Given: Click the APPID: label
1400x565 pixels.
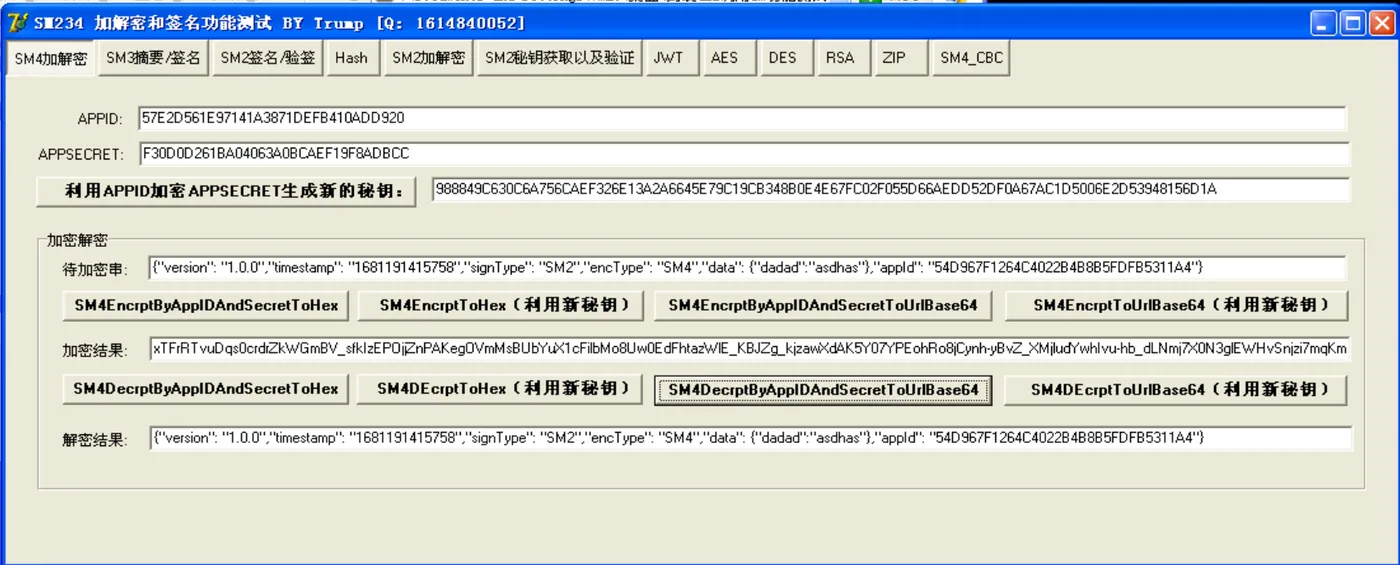Looking at the screenshot, I should 100,119.
